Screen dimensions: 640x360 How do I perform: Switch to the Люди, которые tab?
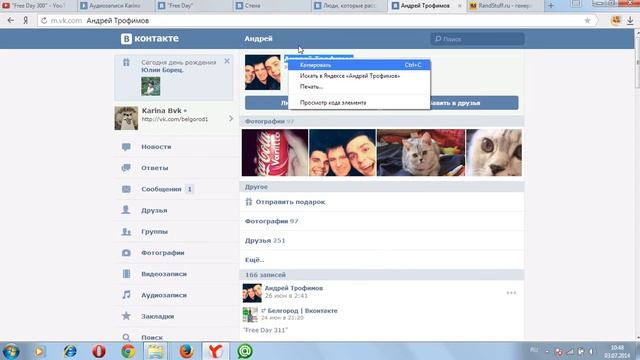coord(350,6)
